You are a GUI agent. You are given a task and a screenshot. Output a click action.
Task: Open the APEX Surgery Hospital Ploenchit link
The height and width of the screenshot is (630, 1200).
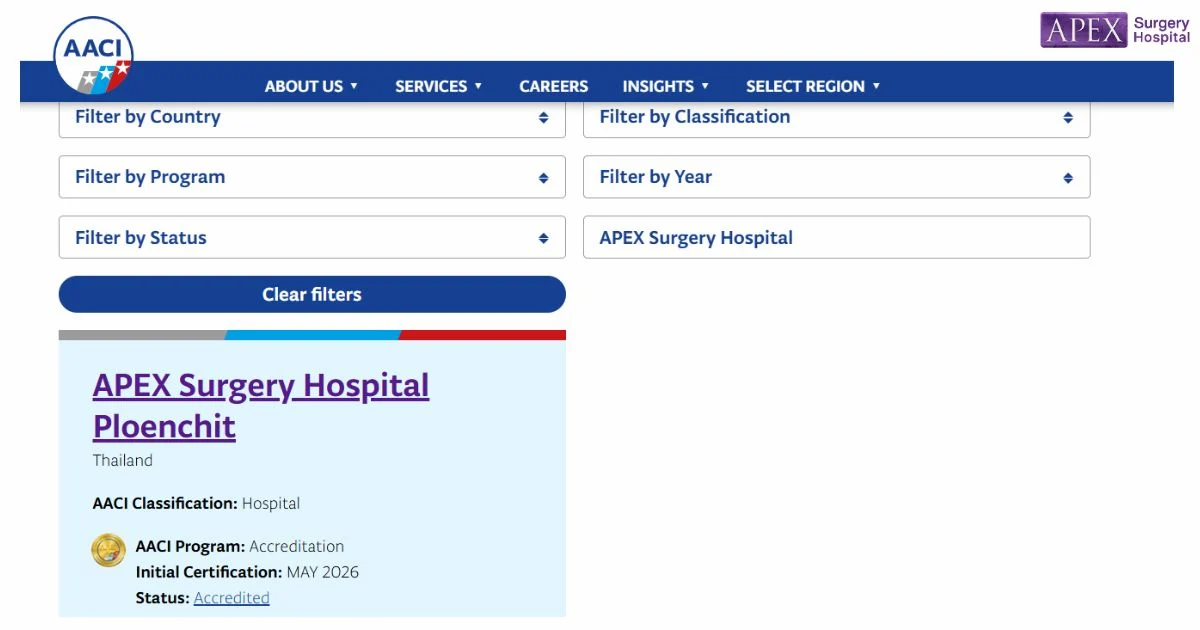[261, 405]
